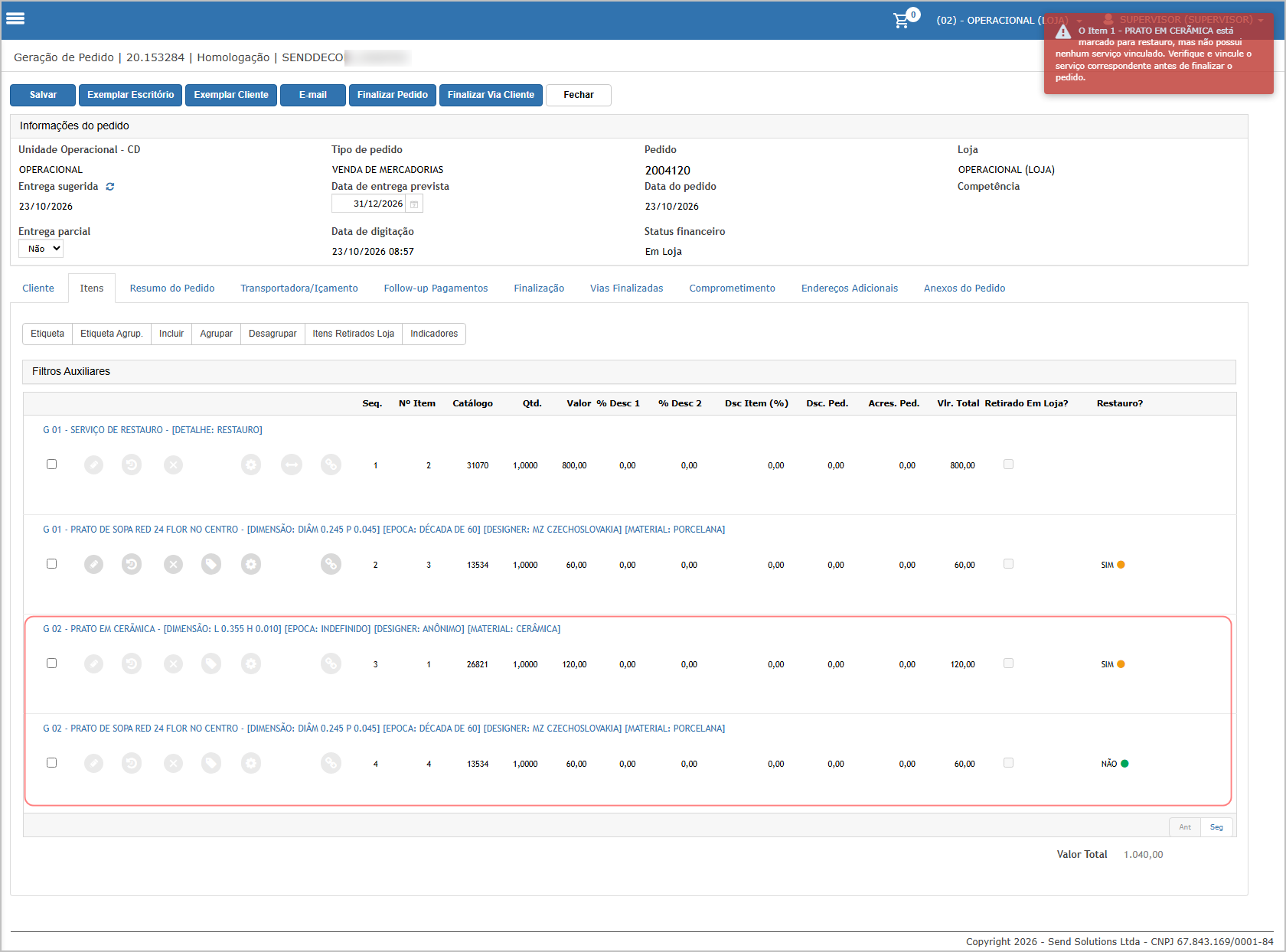The image size is (1286, 952).
Task: Switch to the Cliente tab
Action: [x=38, y=288]
